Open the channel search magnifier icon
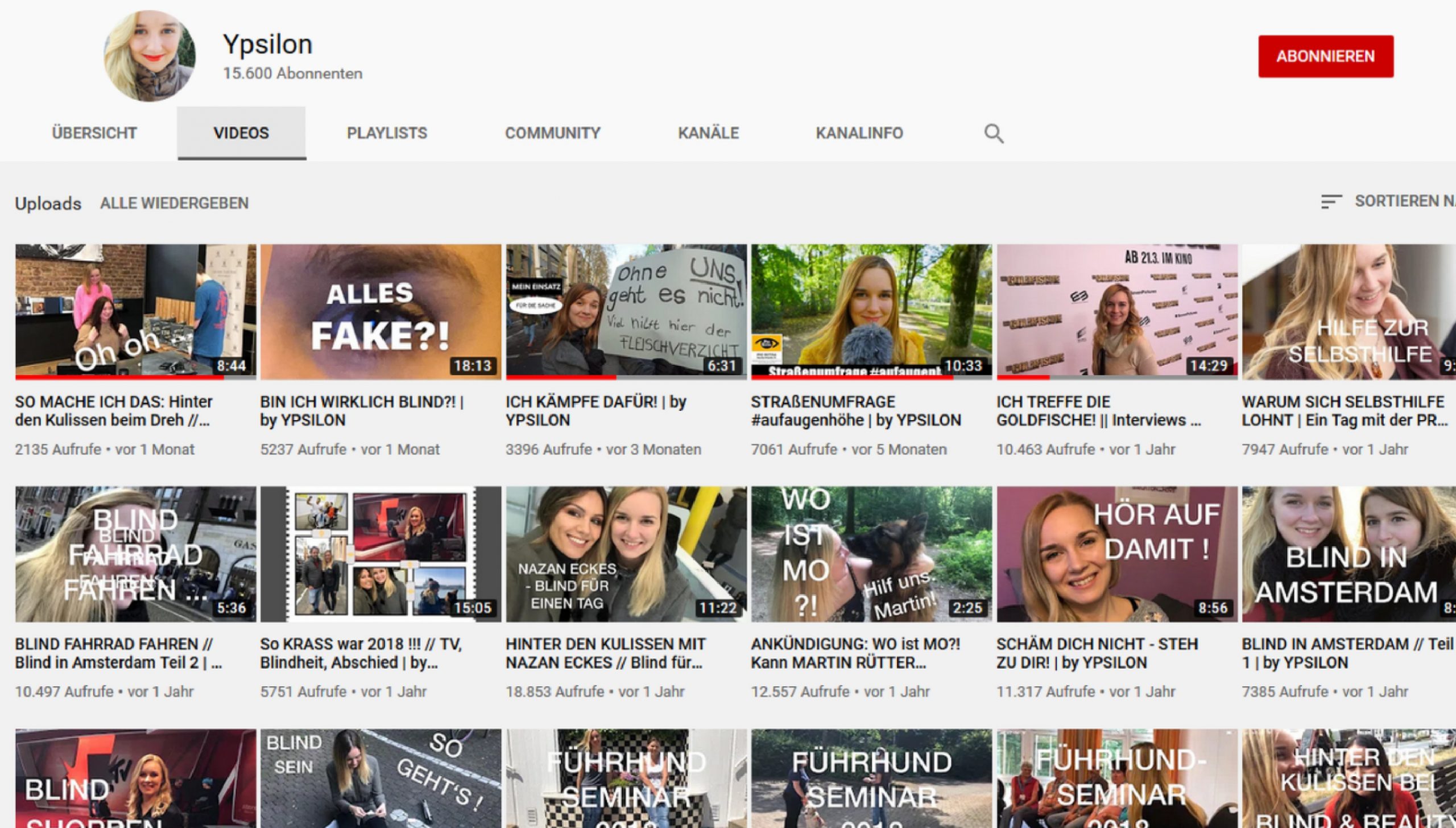 point(994,133)
